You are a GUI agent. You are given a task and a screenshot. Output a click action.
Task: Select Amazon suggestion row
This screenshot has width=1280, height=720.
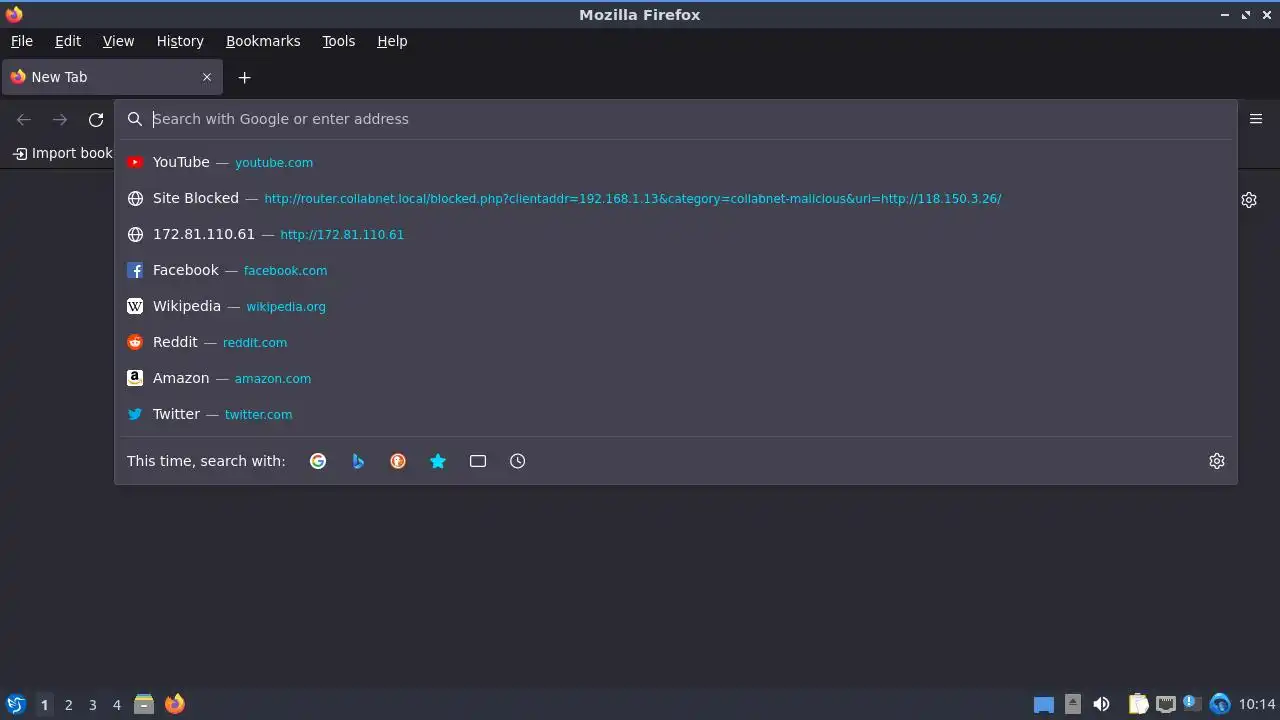(676, 378)
